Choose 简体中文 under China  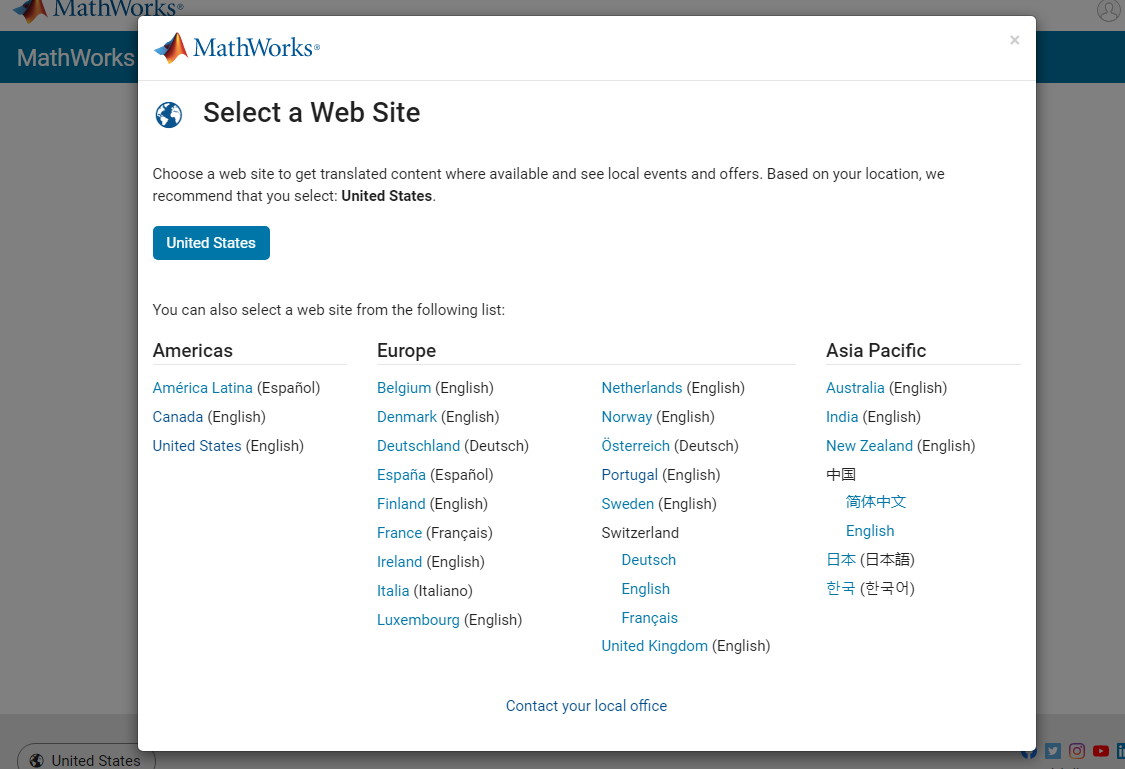click(x=875, y=502)
